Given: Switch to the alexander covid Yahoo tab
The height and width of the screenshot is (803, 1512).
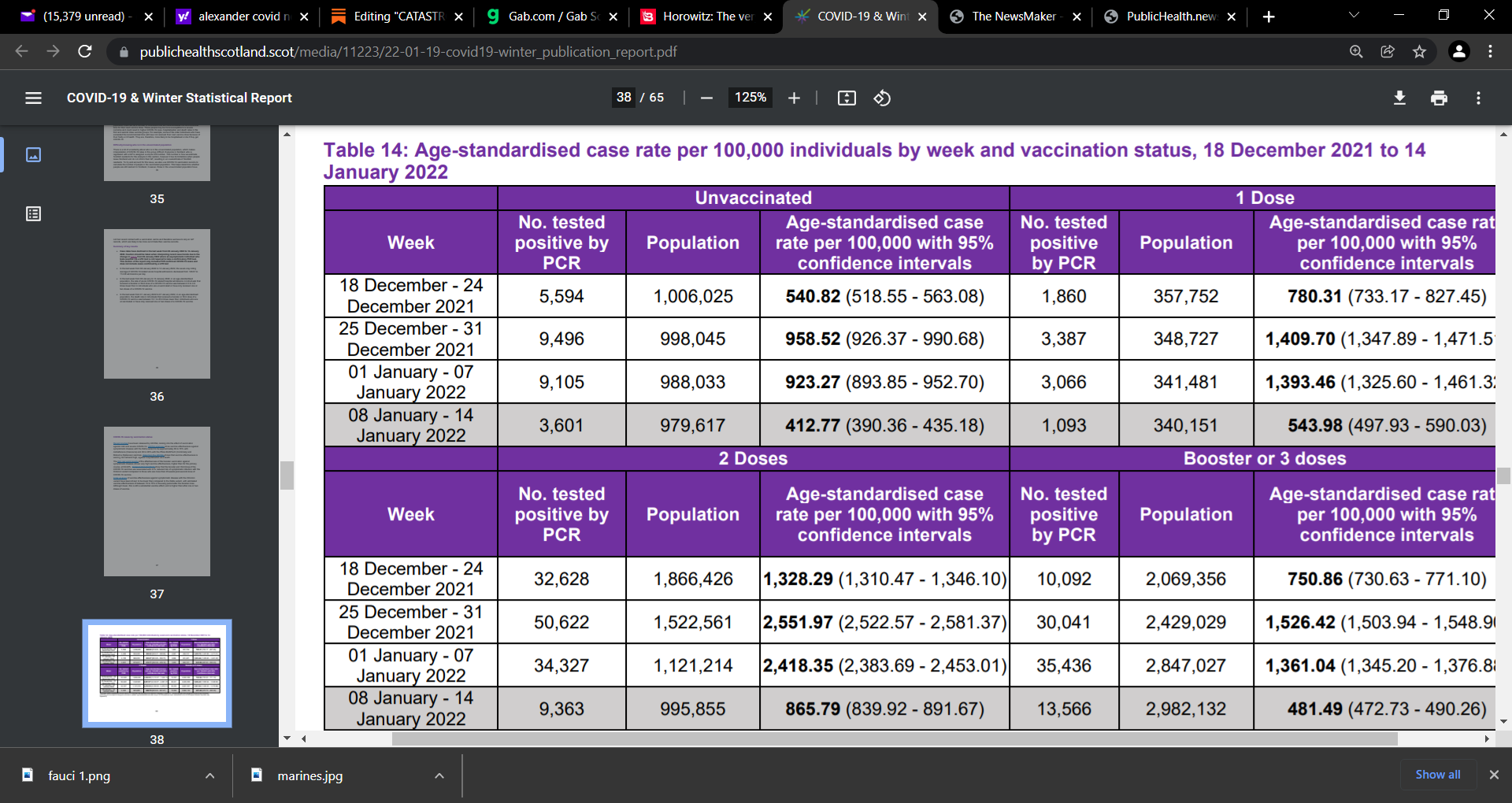Looking at the screenshot, I should coord(243,17).
